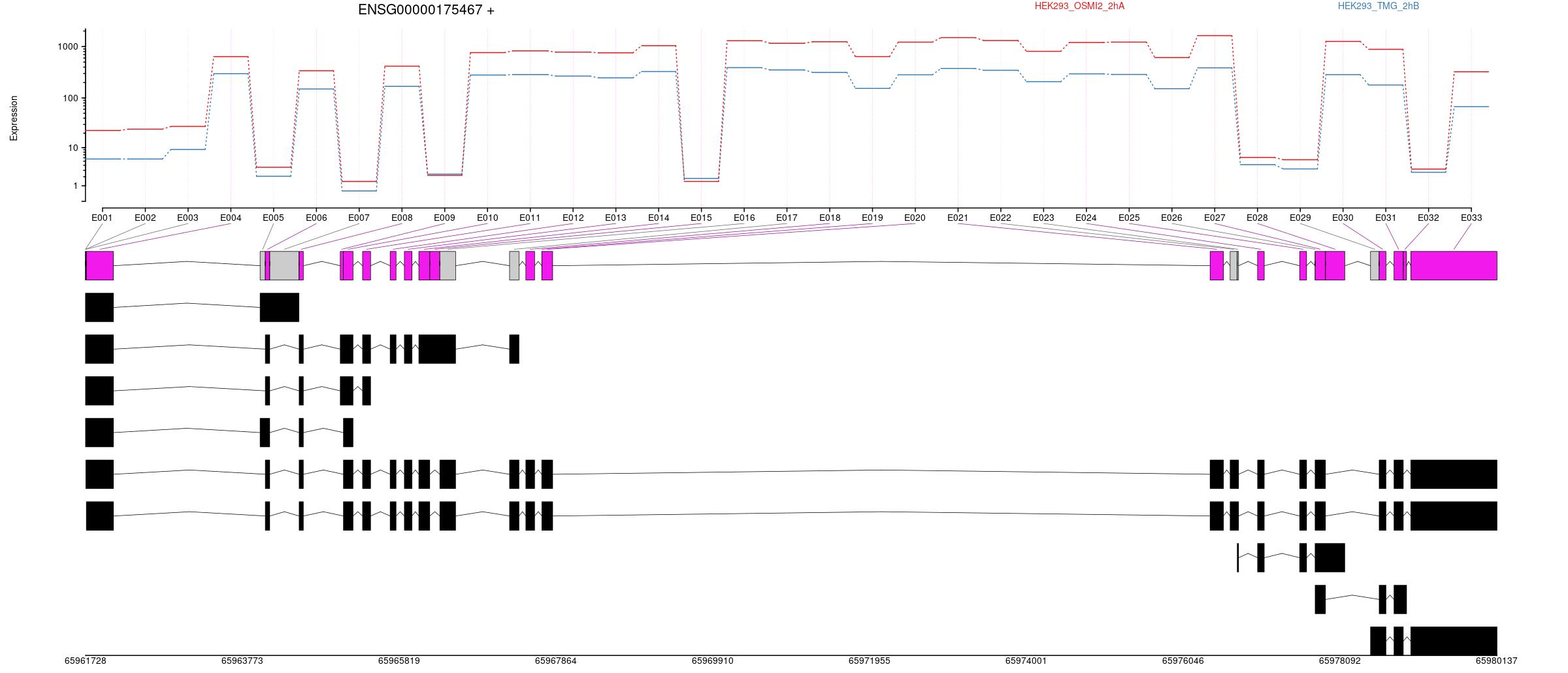The width and height of the screenshot is (1568, 673).
Task: Click exon label E005
Action: tap(273, 218)
